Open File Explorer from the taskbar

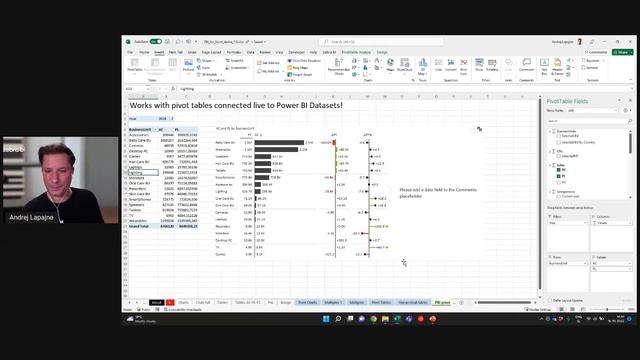click(x=385, y=319)
